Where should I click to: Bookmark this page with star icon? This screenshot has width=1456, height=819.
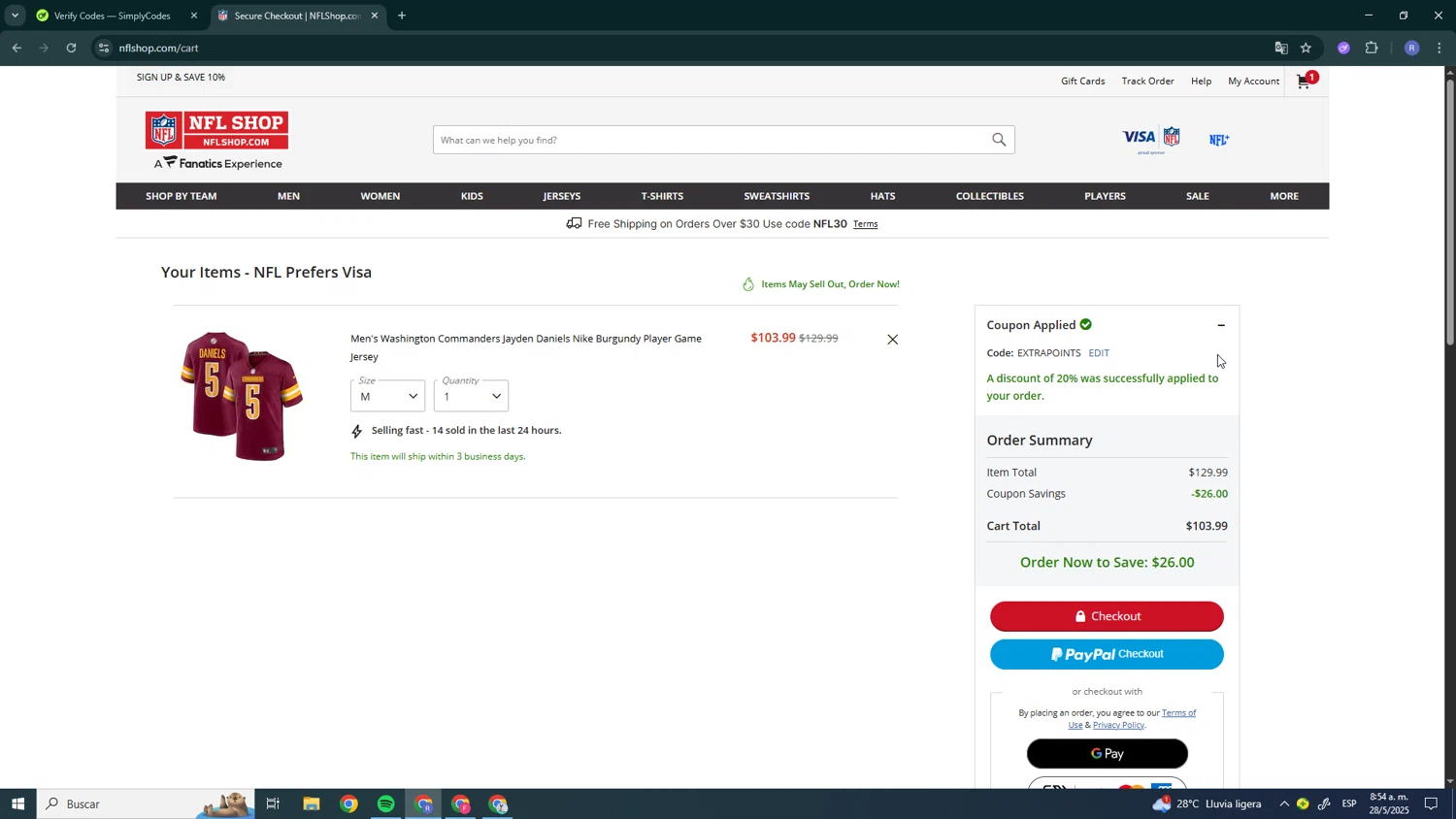click(x=1306, y=48)
